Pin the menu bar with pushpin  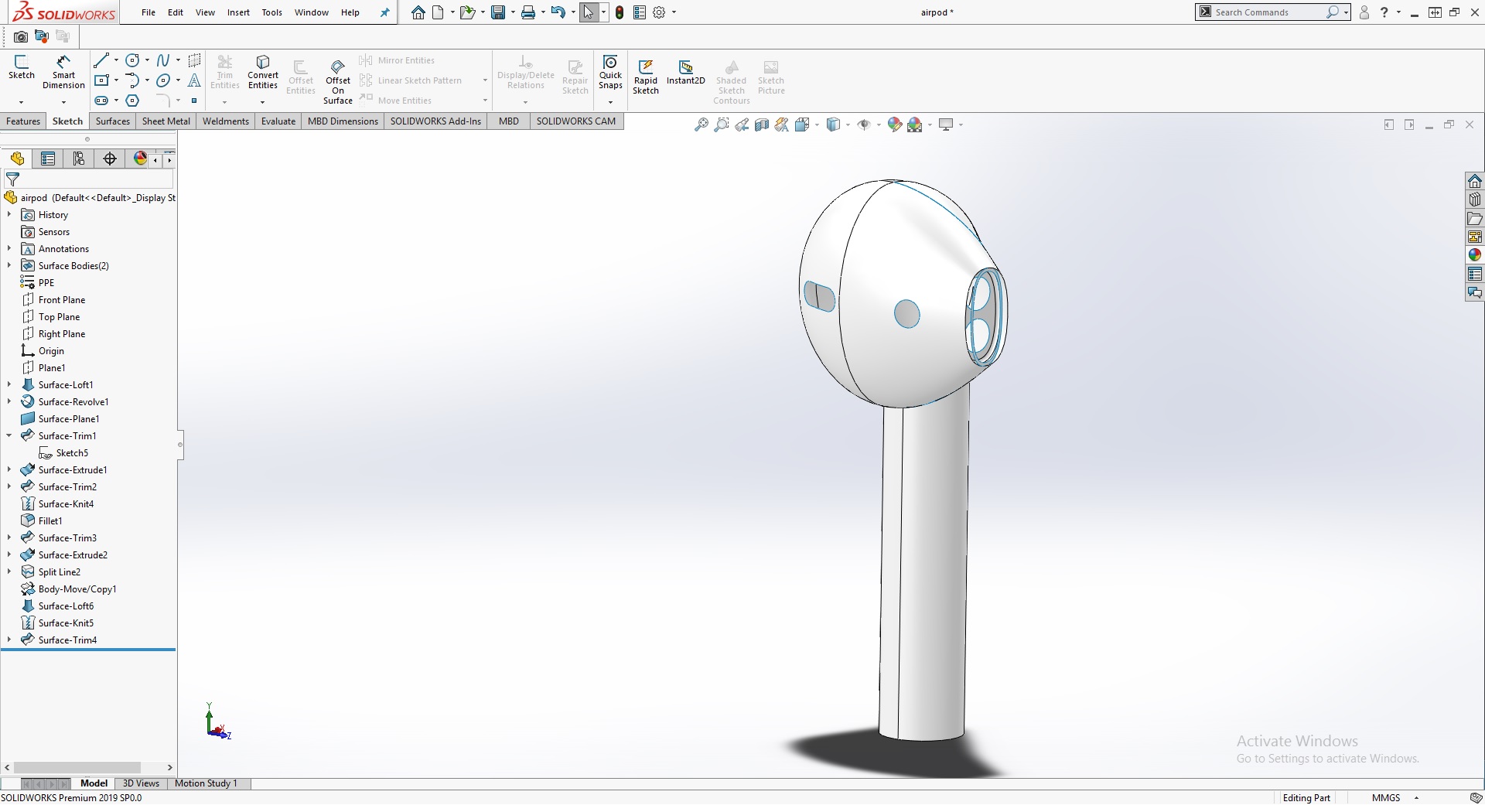pos(384,12)
